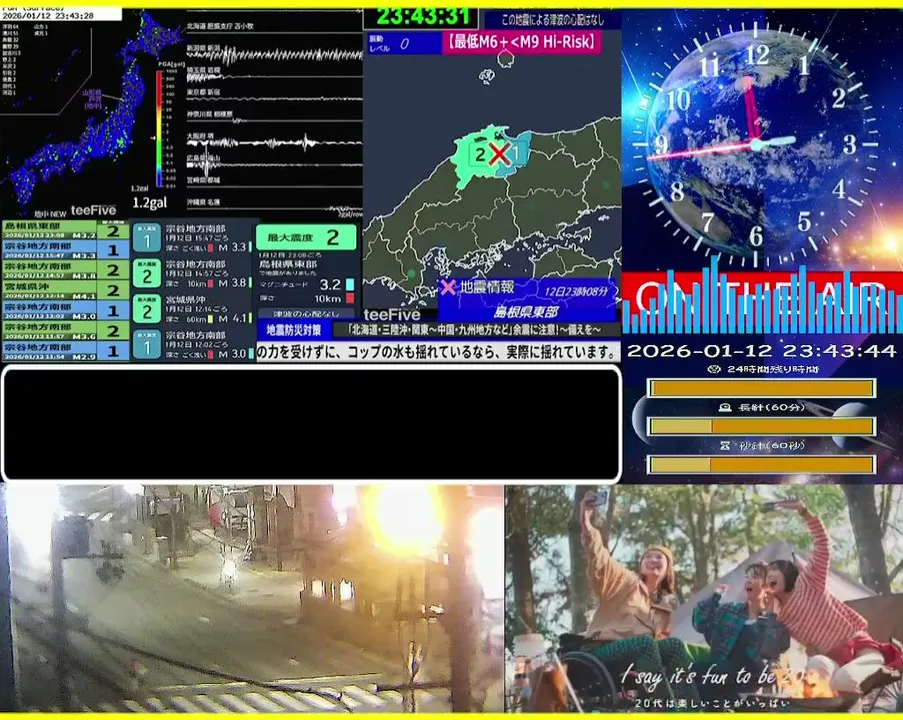
Task: Click the red square next to depth 10km
Action: [x=350, y=298]
